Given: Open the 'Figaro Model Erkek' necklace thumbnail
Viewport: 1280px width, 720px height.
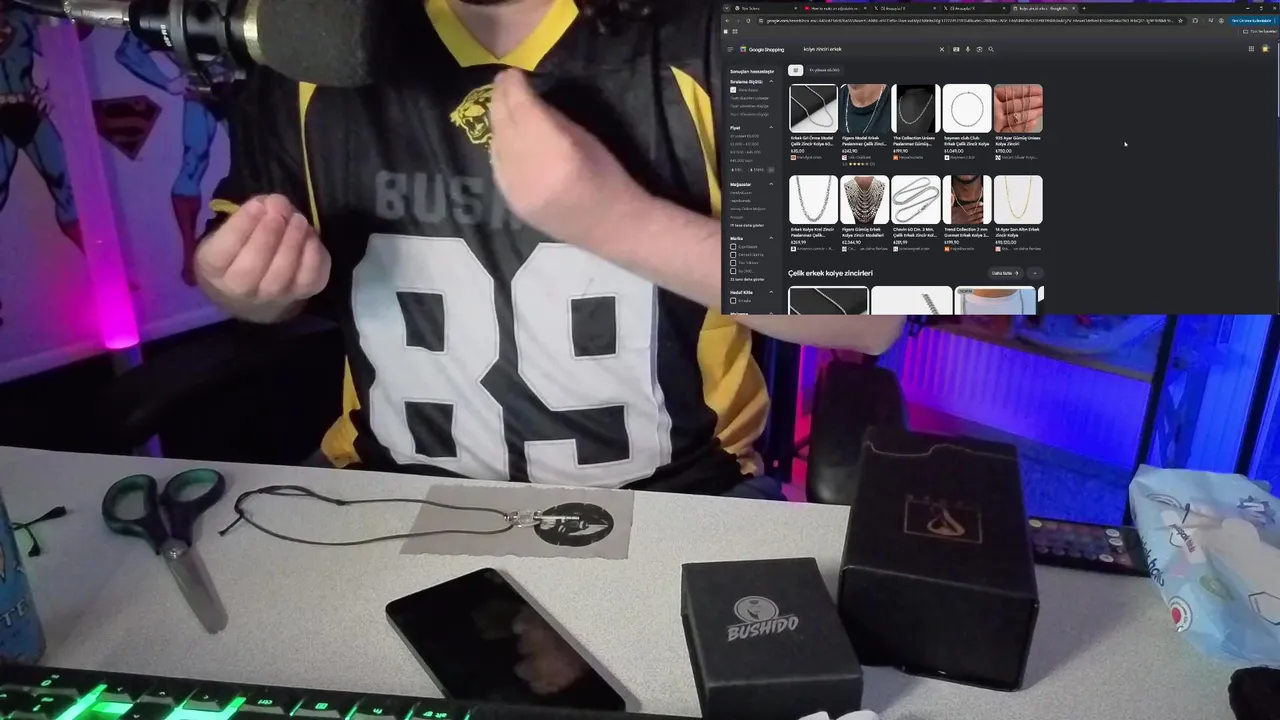Looking at the screenshot, I should coord(865,108).
